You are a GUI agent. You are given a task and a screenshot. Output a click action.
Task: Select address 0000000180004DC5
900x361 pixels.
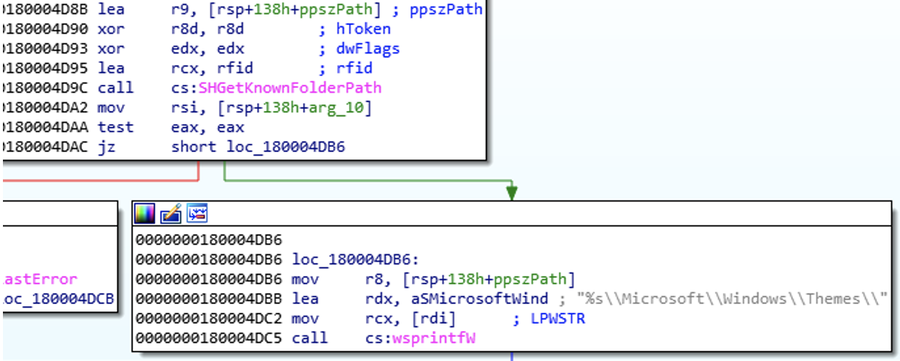pos(210,339)
